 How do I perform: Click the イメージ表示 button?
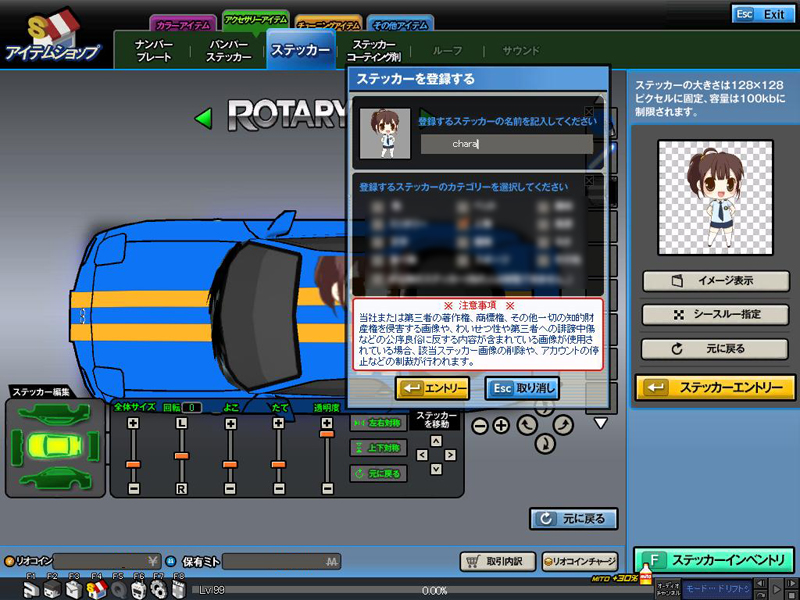[x=715, y=281]
